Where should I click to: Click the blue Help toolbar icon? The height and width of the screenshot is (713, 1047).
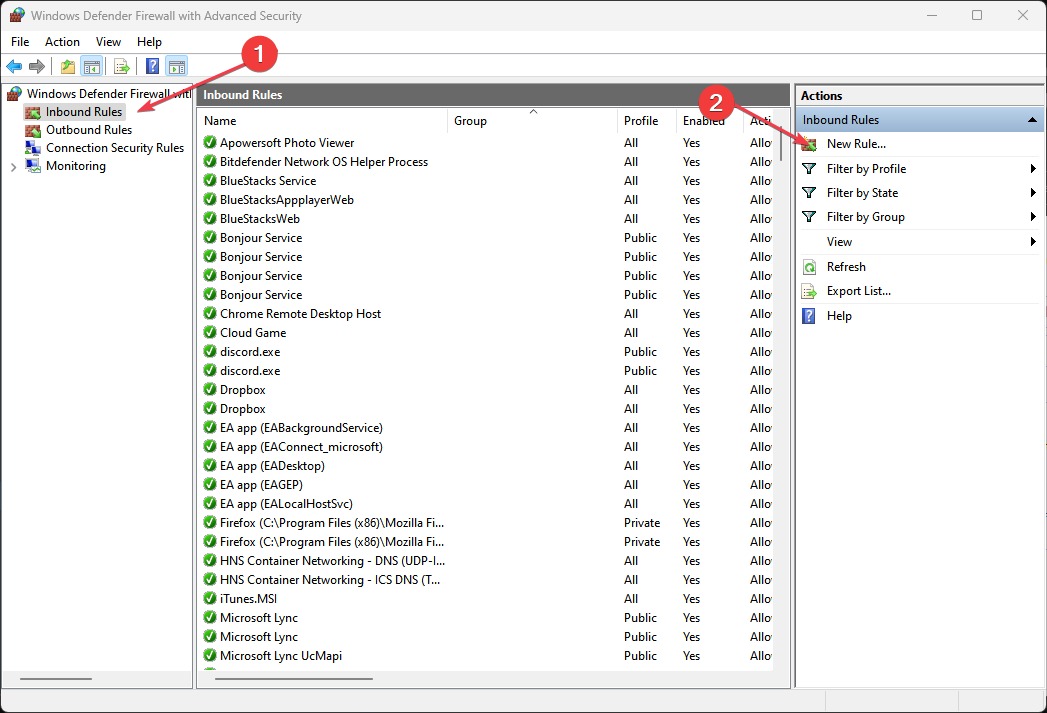152,66
